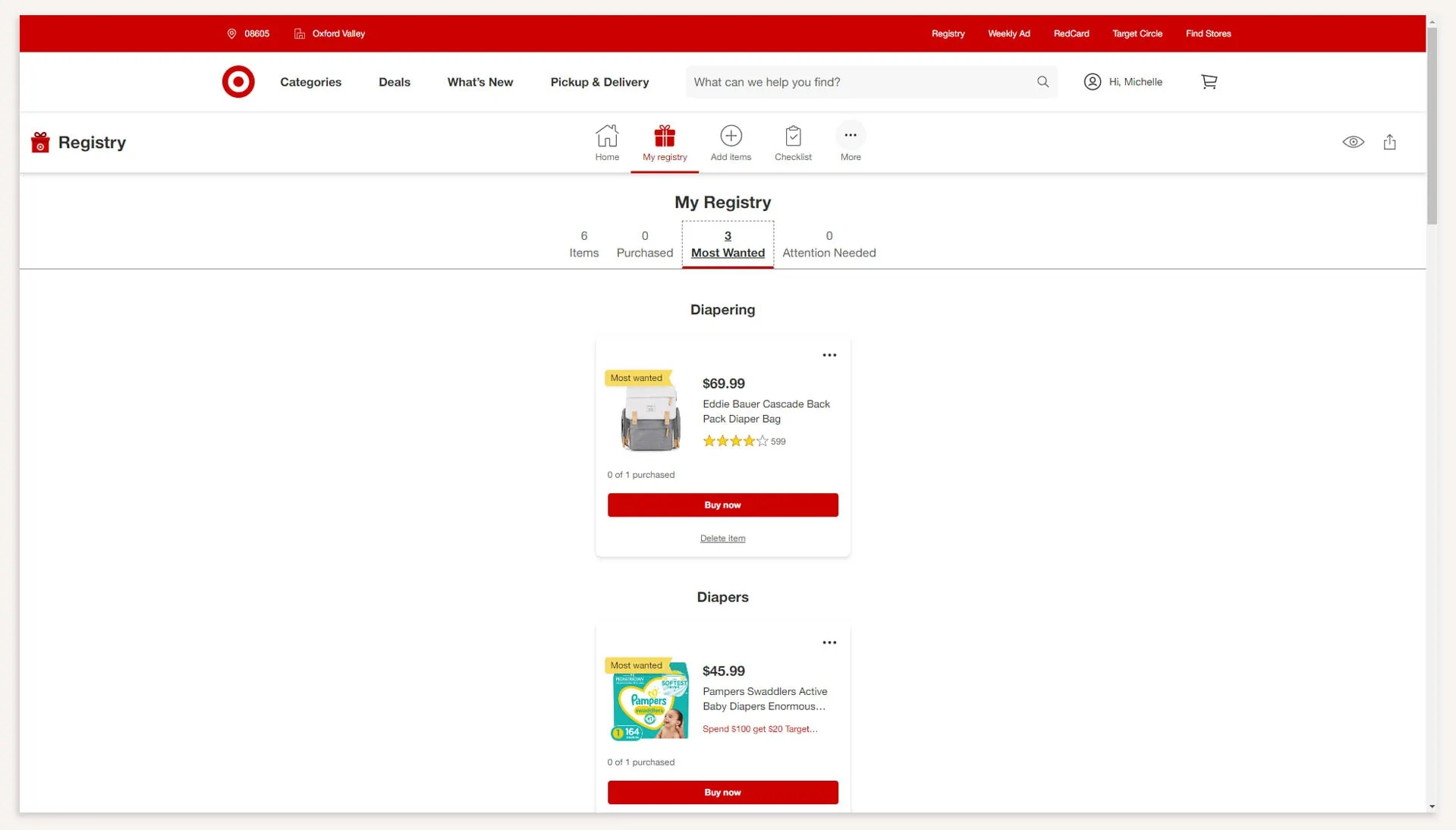Open the RedCard link

[1071, 33]
